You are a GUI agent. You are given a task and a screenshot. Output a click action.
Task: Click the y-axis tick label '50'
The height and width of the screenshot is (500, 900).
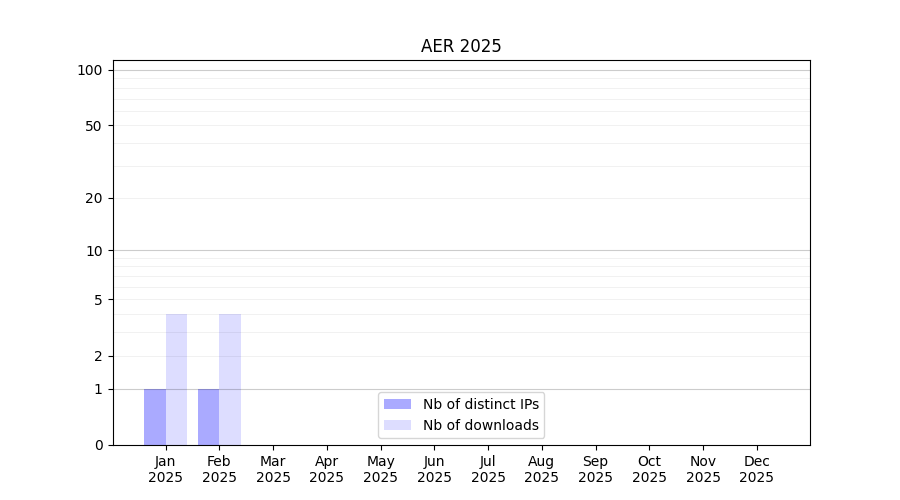pos(94,126)
